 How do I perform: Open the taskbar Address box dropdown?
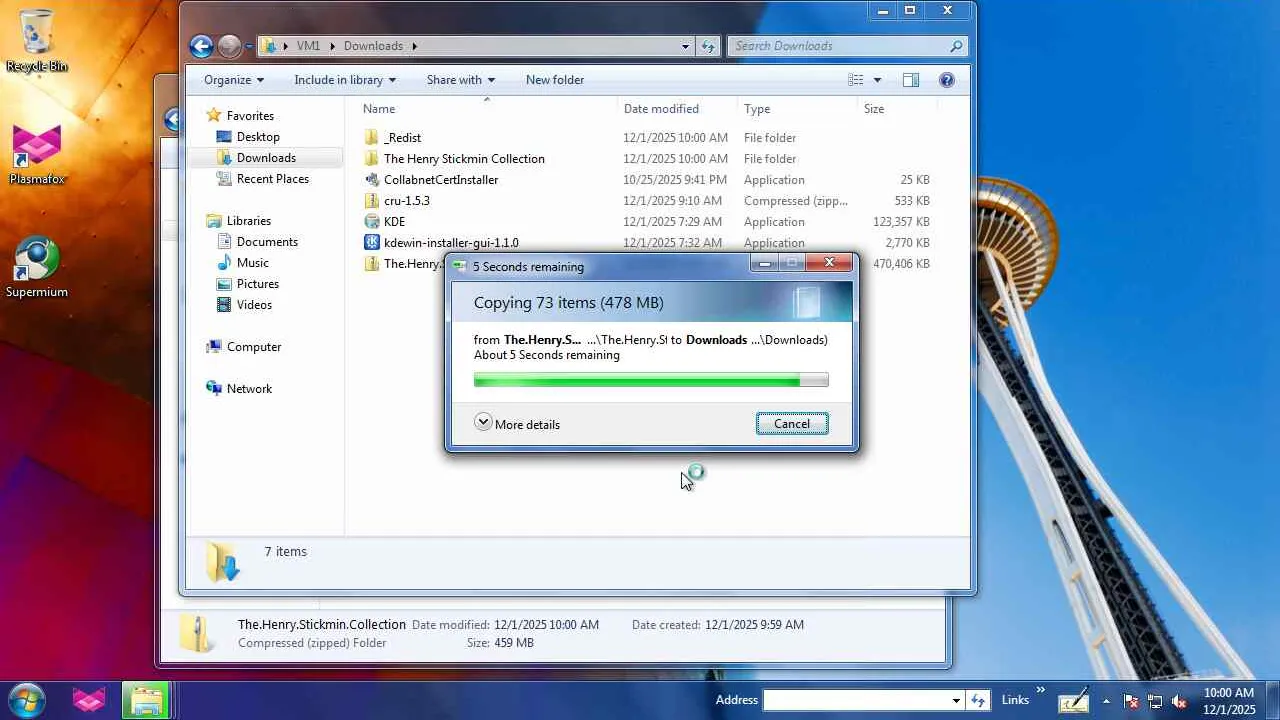(956, 700)
